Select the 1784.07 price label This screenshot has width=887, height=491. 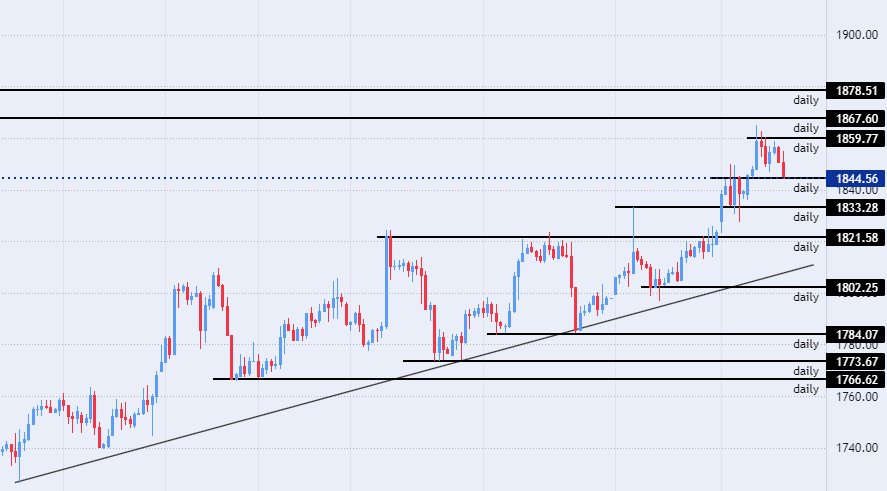[x=858, y=334]
